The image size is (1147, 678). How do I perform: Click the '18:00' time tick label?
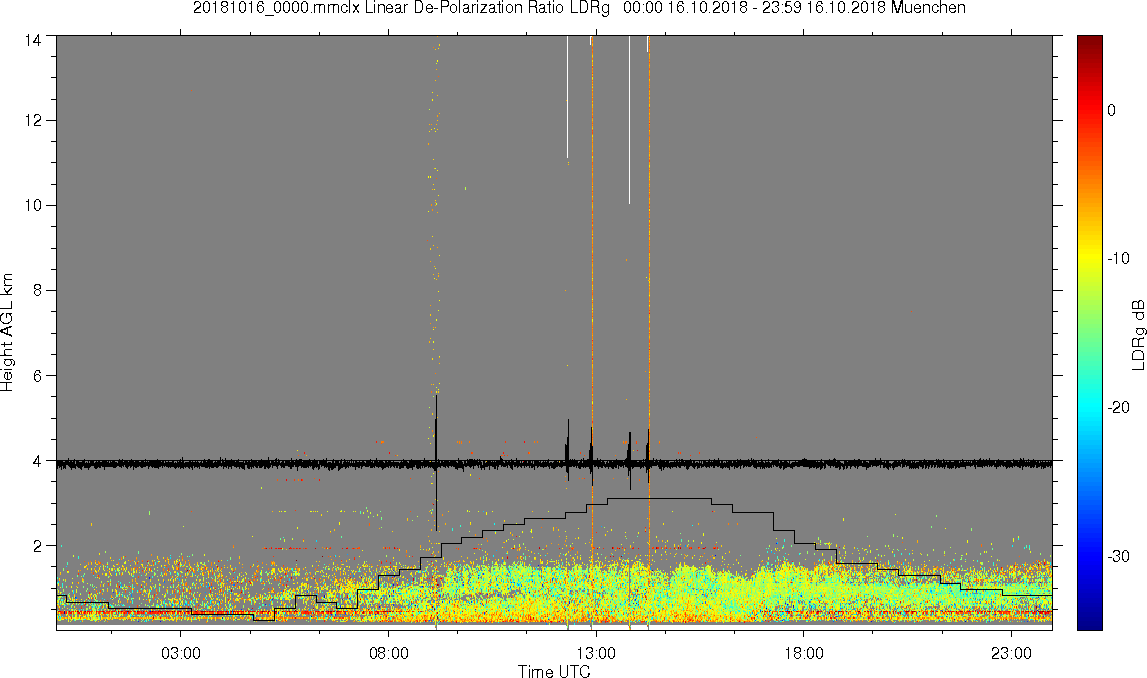pos(804,653)
